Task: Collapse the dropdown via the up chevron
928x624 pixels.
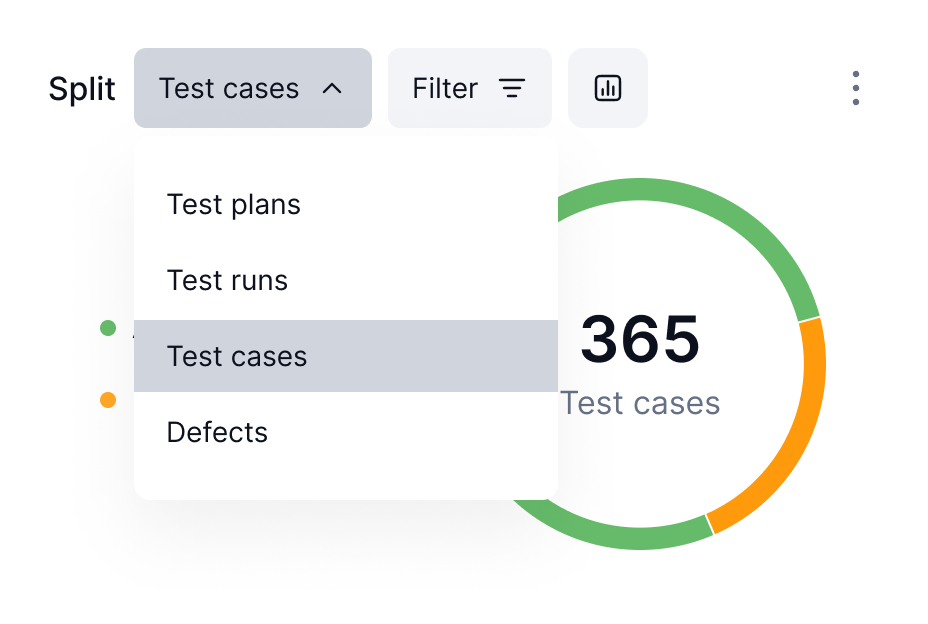Action: click(x=332, y=89)
